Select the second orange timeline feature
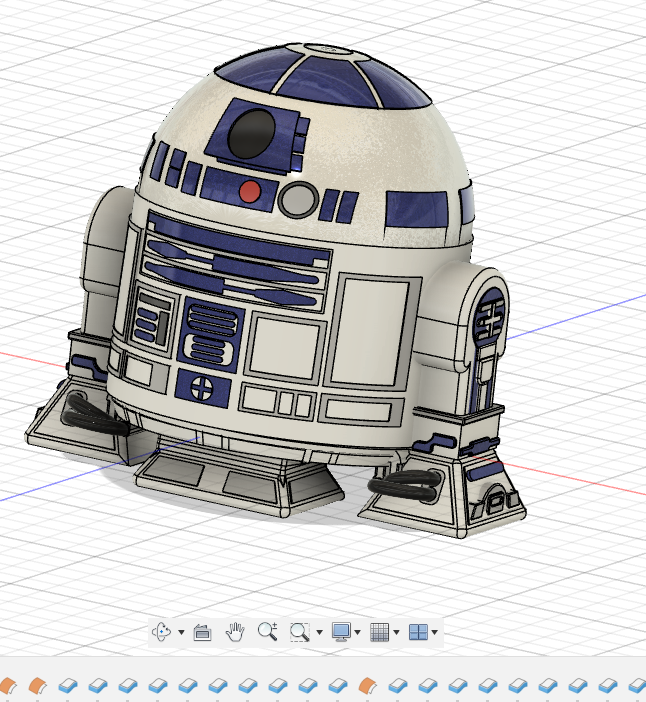 coord(38,685)
